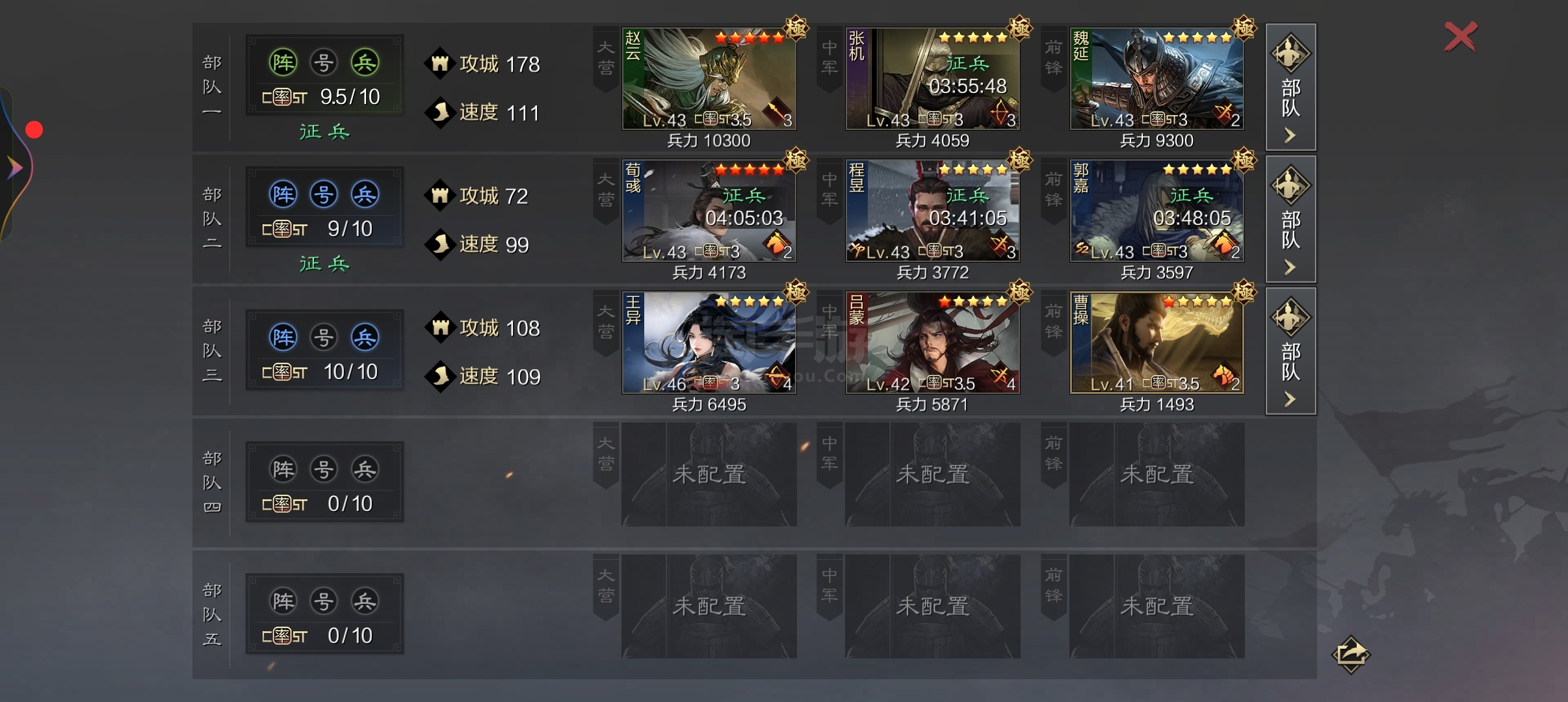Click the 未配置 大营 slot in 部队四
The image size is (1568, 702).
(709, 474)
